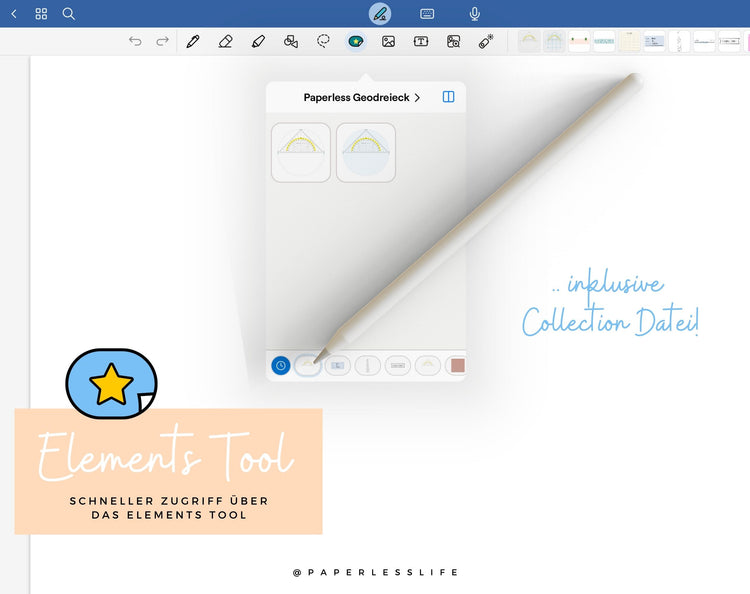The width and height of the screenshot is (750, 594).
Task: Go back using the left chevron
Action: [x=14, y=14]
